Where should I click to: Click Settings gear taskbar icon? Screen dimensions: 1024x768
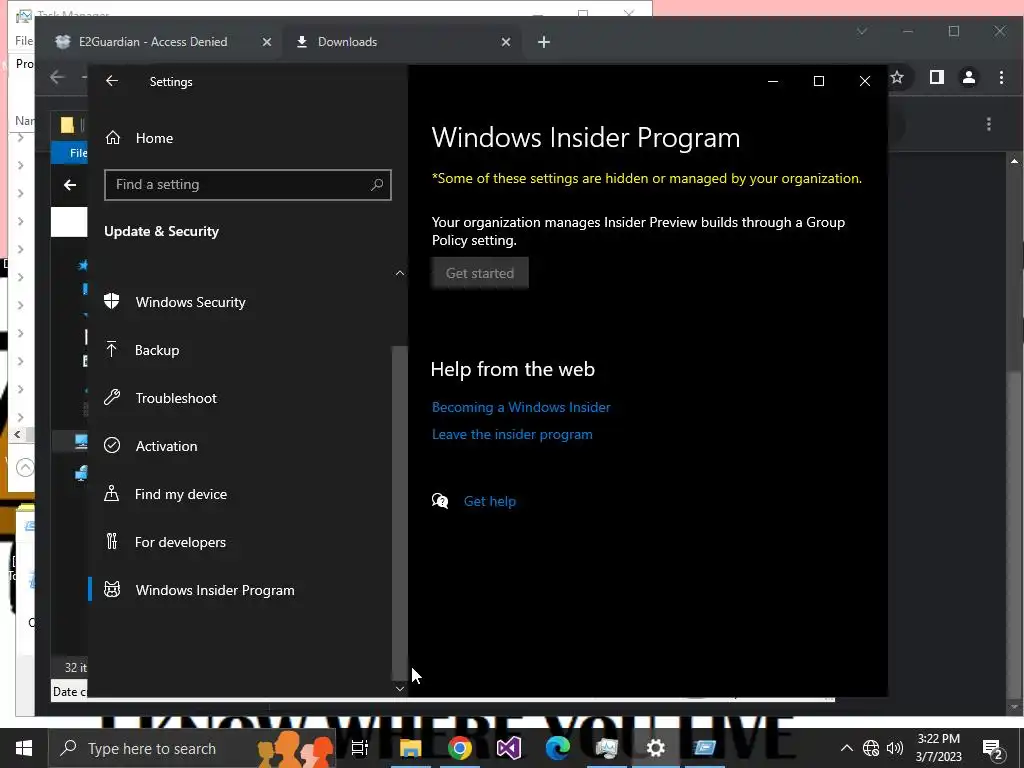656,748
